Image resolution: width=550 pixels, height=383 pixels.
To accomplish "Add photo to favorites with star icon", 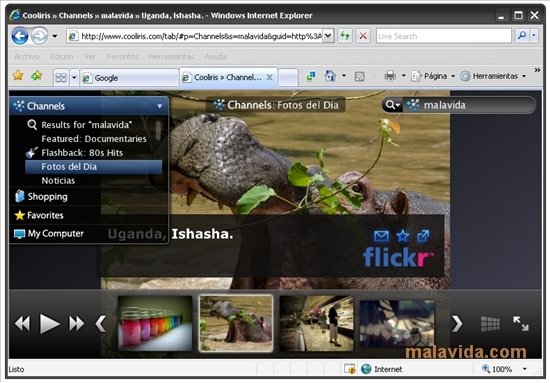I will pyautogui.click(x=402, y=236).
